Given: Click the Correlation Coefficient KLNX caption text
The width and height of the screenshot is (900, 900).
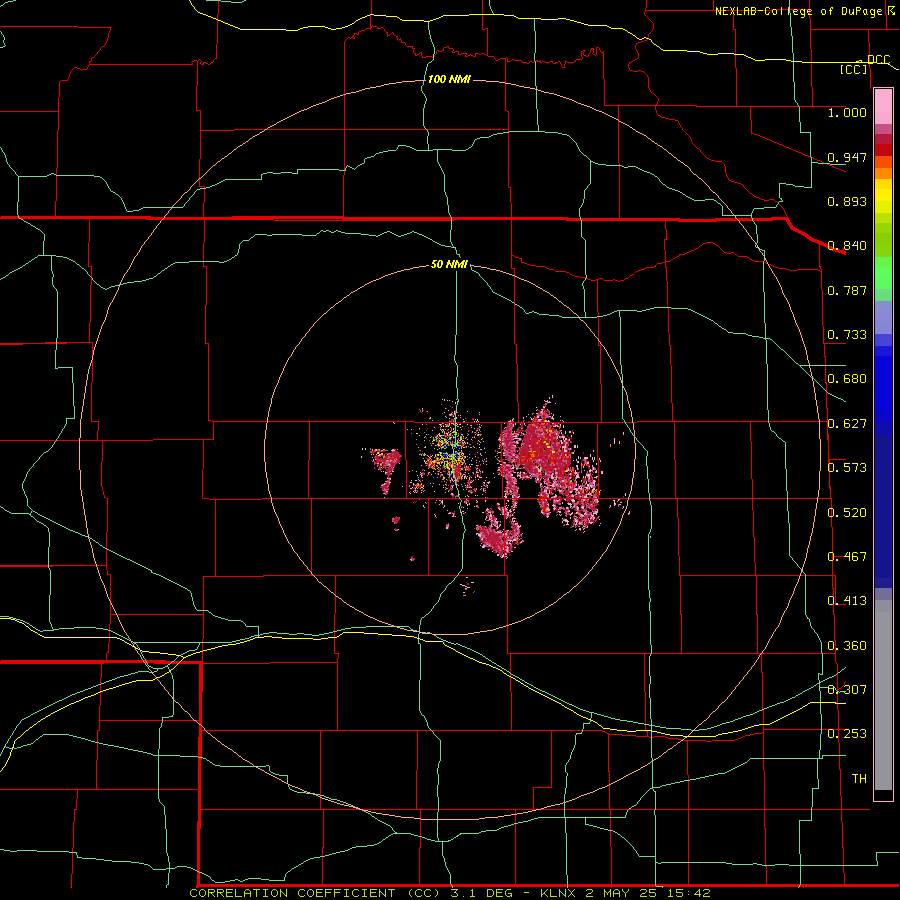Looking at the screenshot, I should tap(449, 893).
